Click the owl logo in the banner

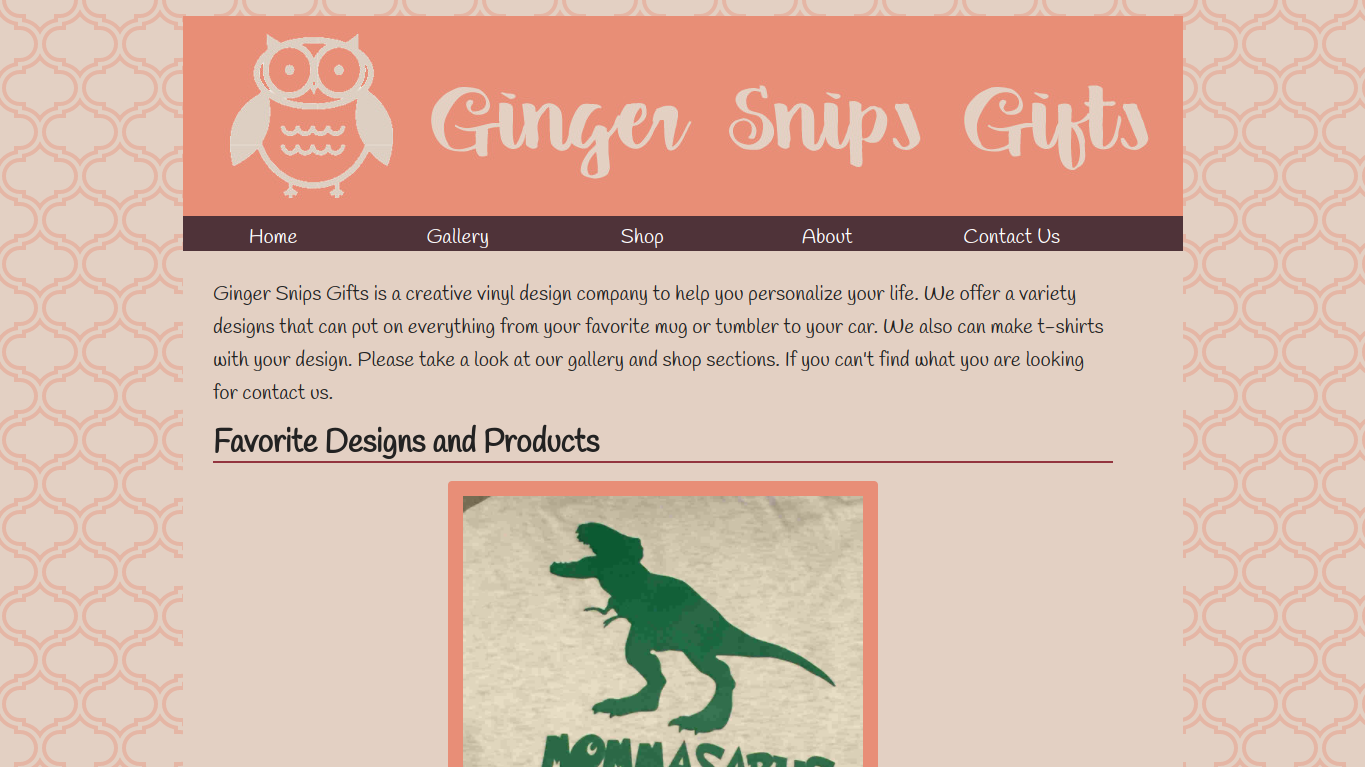[311, 116]
